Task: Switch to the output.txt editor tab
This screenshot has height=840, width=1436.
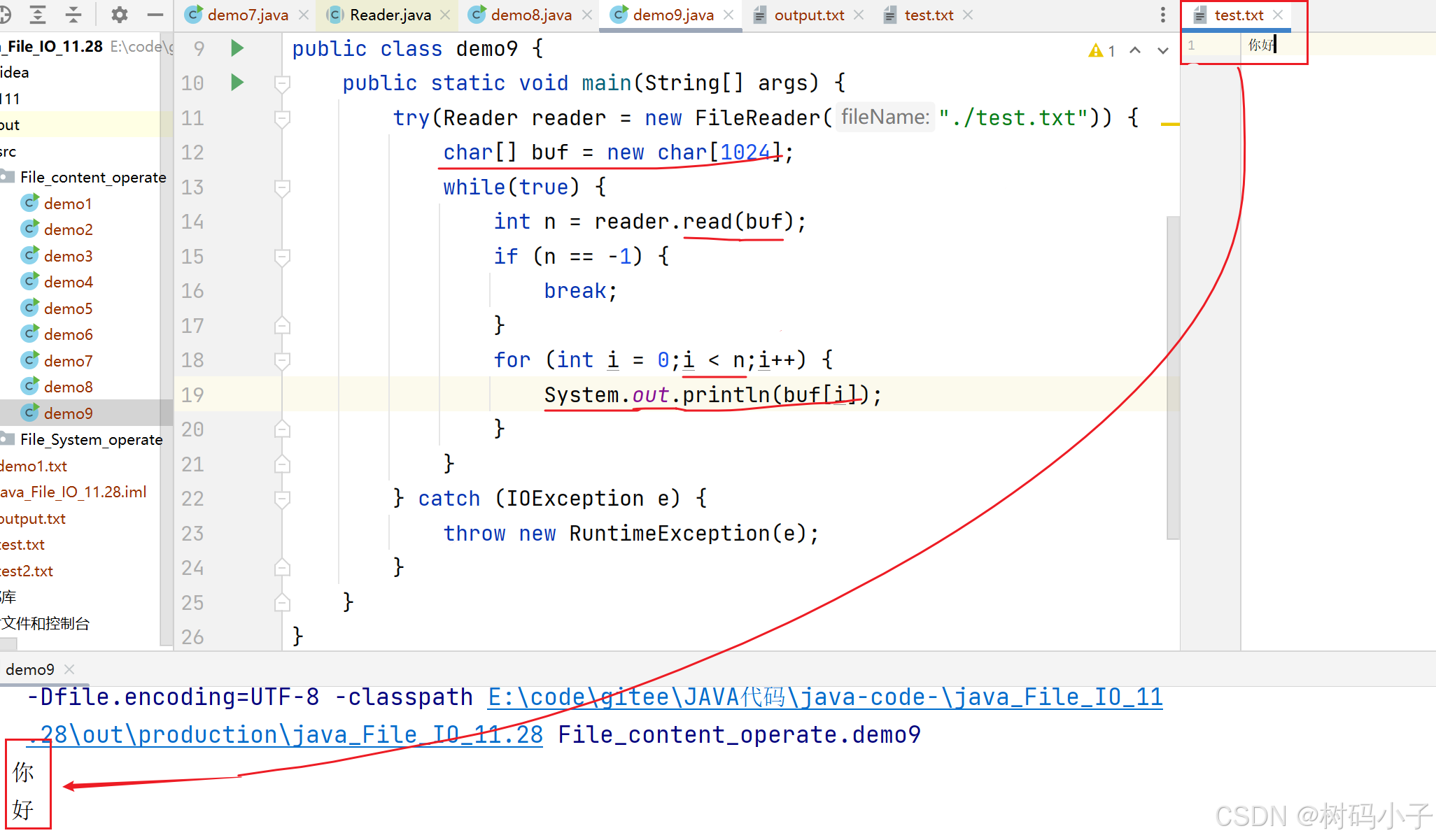Action: 808,15
